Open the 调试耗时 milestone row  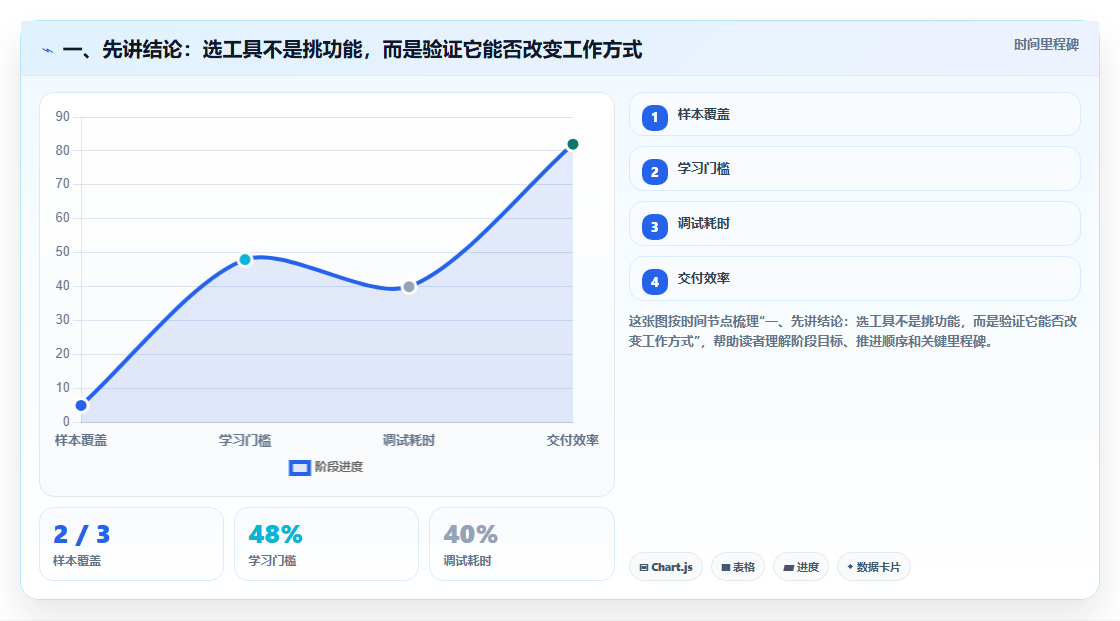[854, 224]
